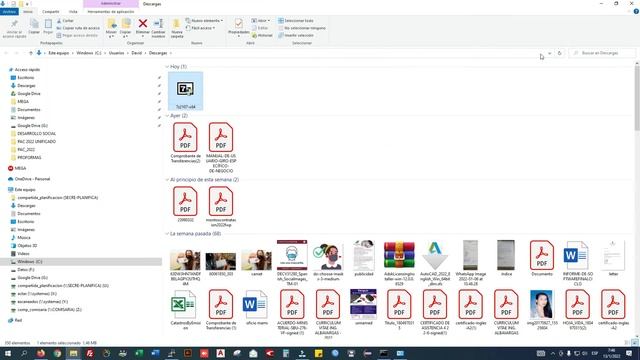Select the 23960332 PDF file
This screenshot has width=640, height=360.
[x=185, y=204]
